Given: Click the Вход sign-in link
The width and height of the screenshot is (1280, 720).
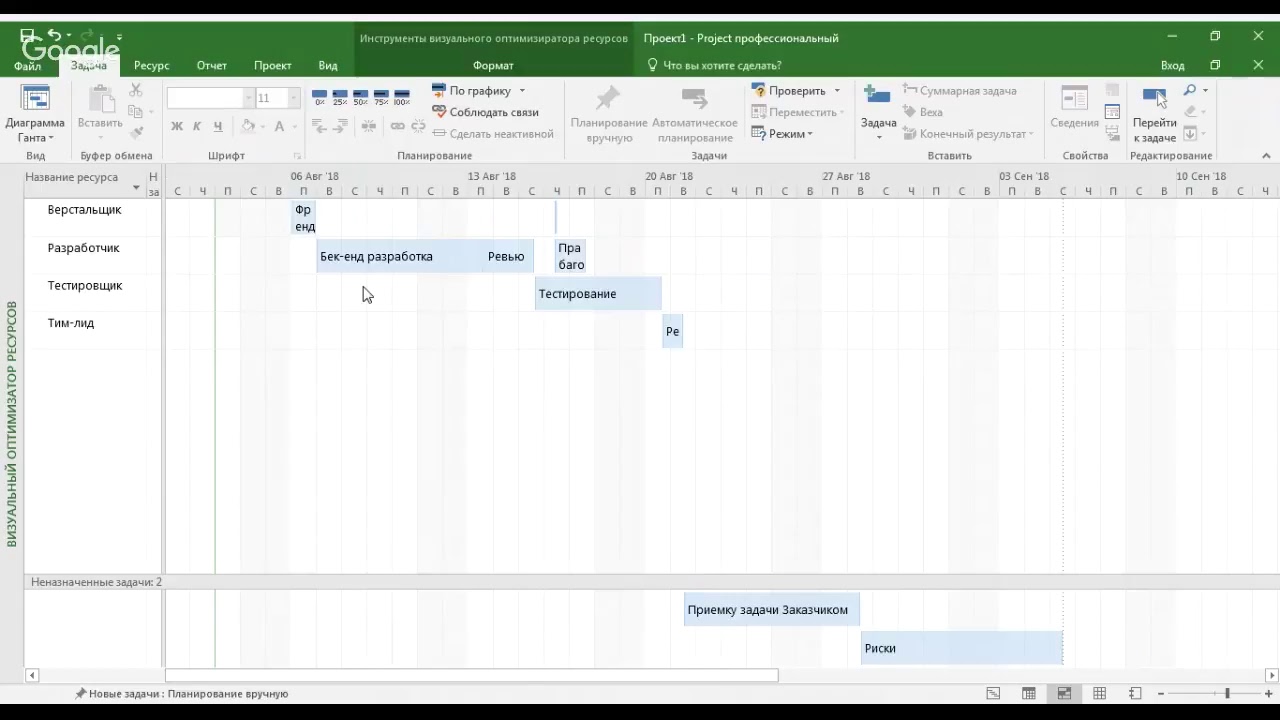Looking at the screenshot, I should pos(1172,65).
